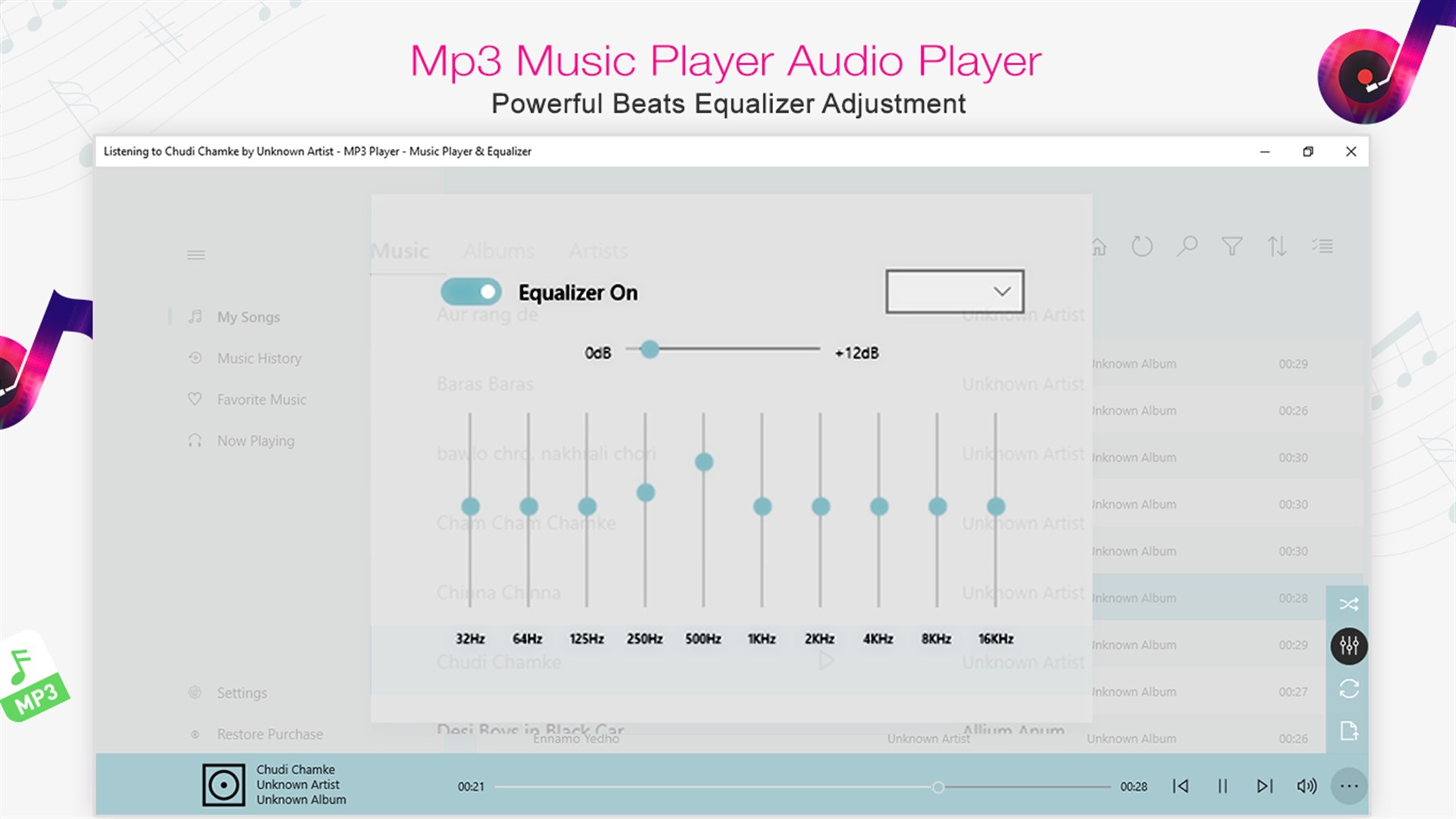Click Restore Purchase in the sidebar

[x=270, y=733]
